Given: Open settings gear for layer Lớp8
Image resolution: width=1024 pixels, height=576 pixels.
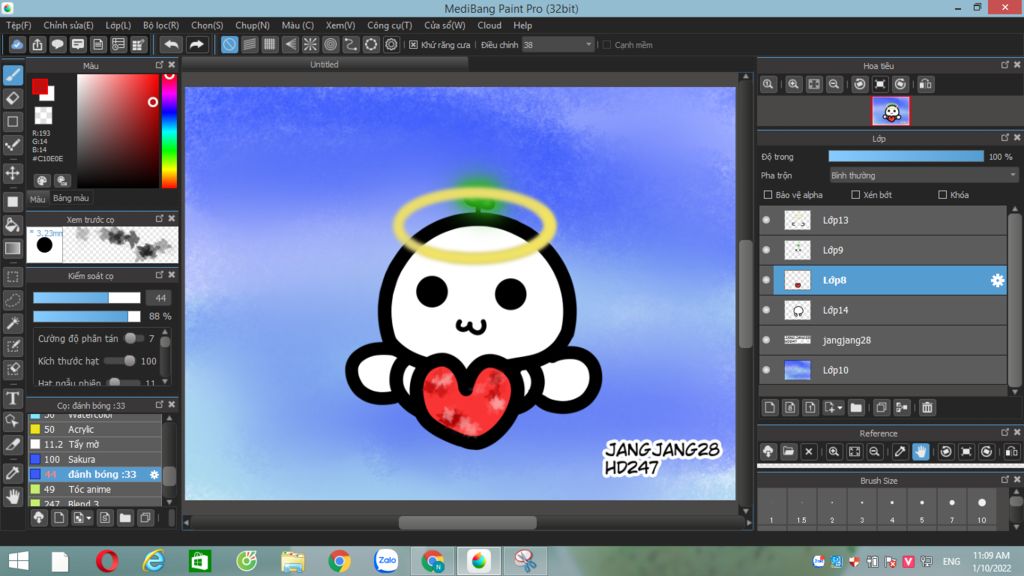Looking at the screenshot, I should coord(997,280).
